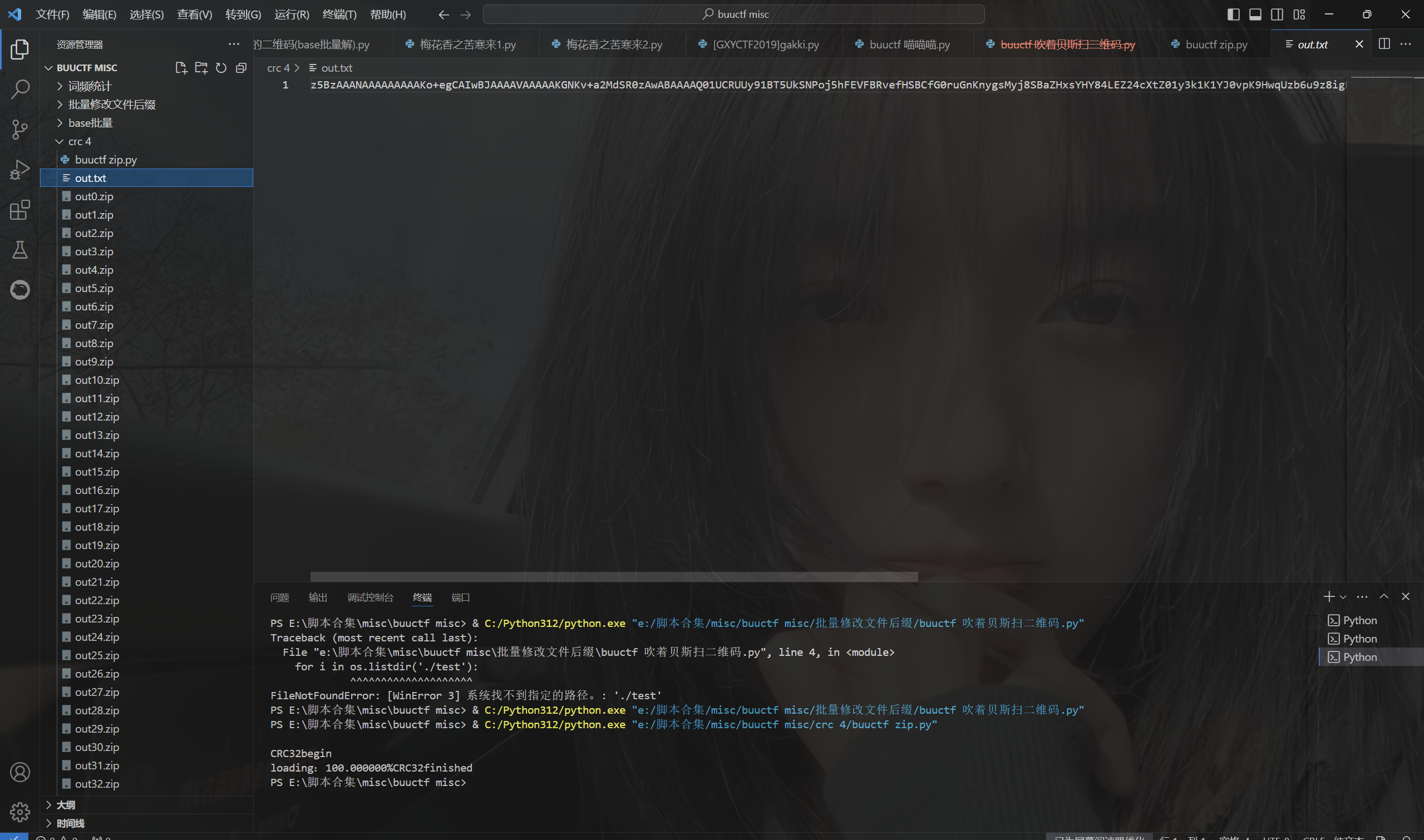Open the 终端(T) menu

point(339,14)
